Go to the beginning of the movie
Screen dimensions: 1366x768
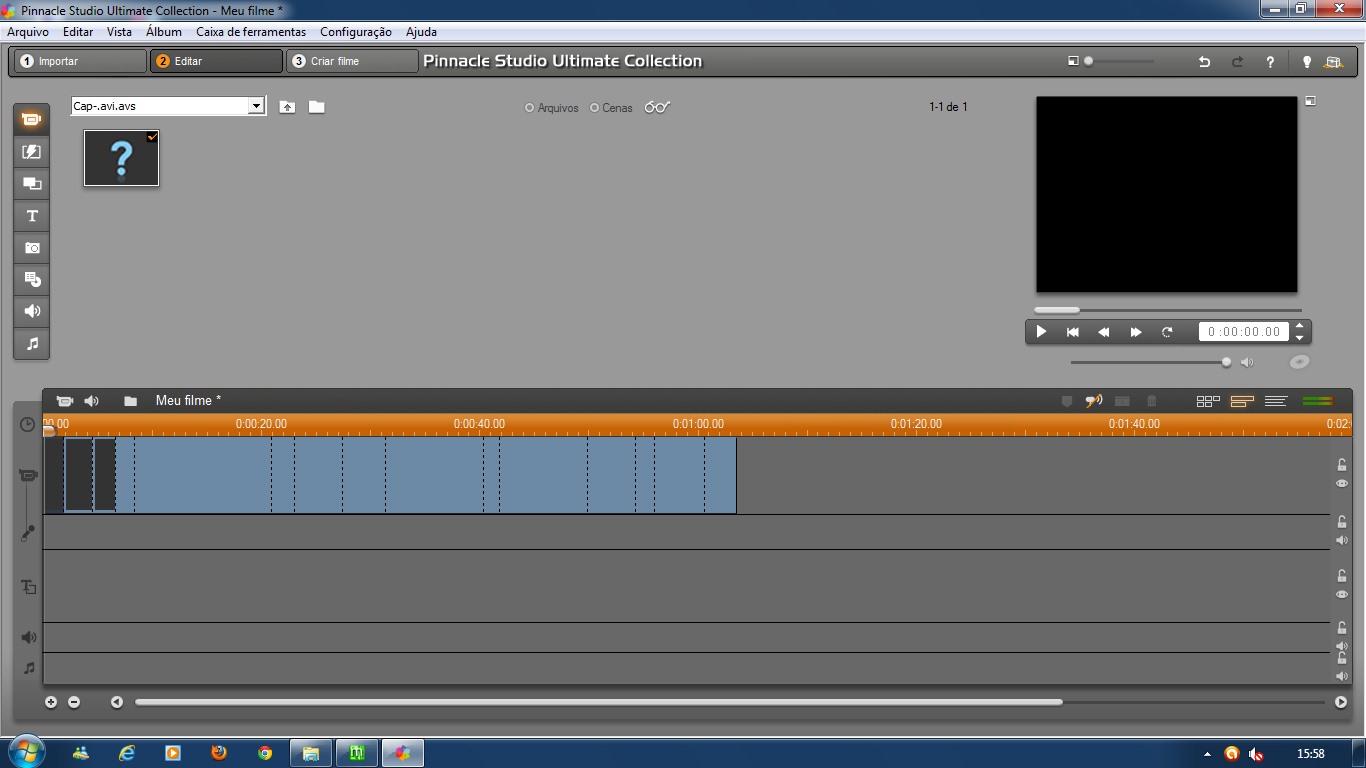tap(1072, 332)
